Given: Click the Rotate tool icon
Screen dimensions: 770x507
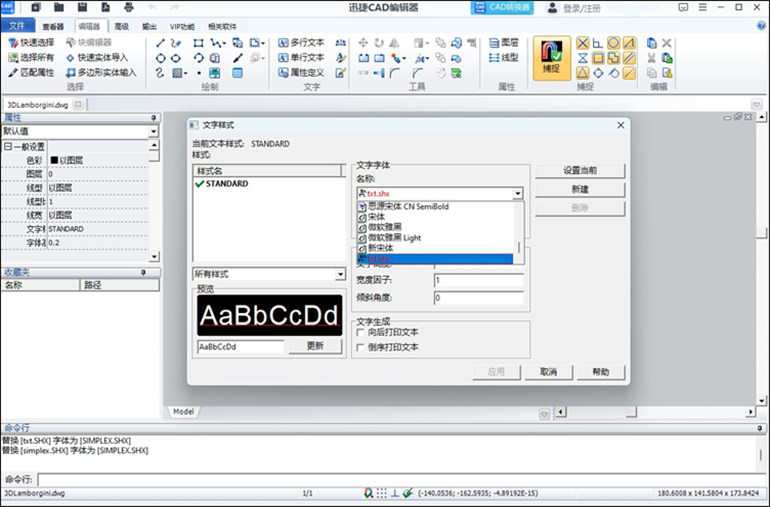Looking at the screenshot, I should [379, 43].
